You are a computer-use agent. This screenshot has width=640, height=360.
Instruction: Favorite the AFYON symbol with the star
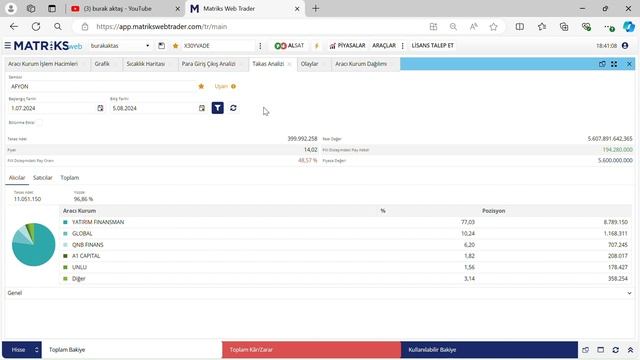[x=201, y=86]
